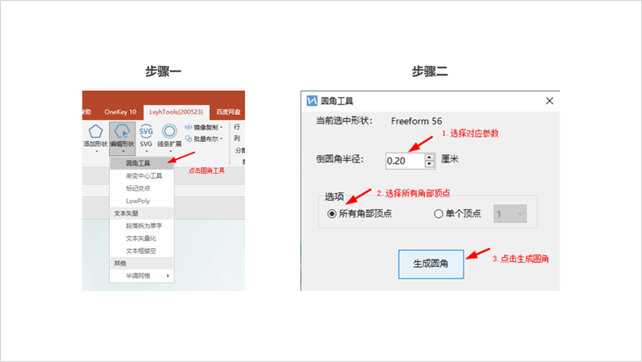Image resolution: width=642 pixels, height=362 pixels.
Task: Click the 线条扩展 ring icon
Action: point(170,131)
